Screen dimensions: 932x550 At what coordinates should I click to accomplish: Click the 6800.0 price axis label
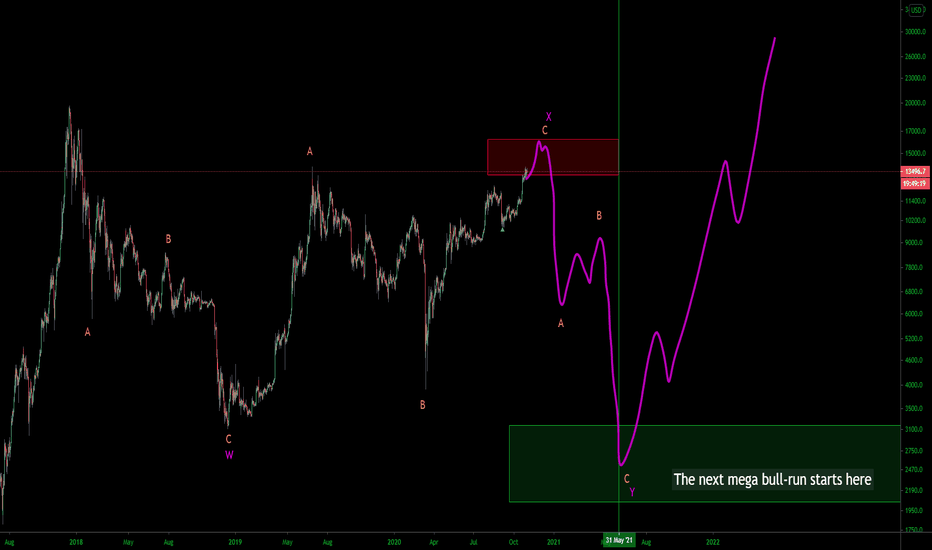tap(915, 292)
